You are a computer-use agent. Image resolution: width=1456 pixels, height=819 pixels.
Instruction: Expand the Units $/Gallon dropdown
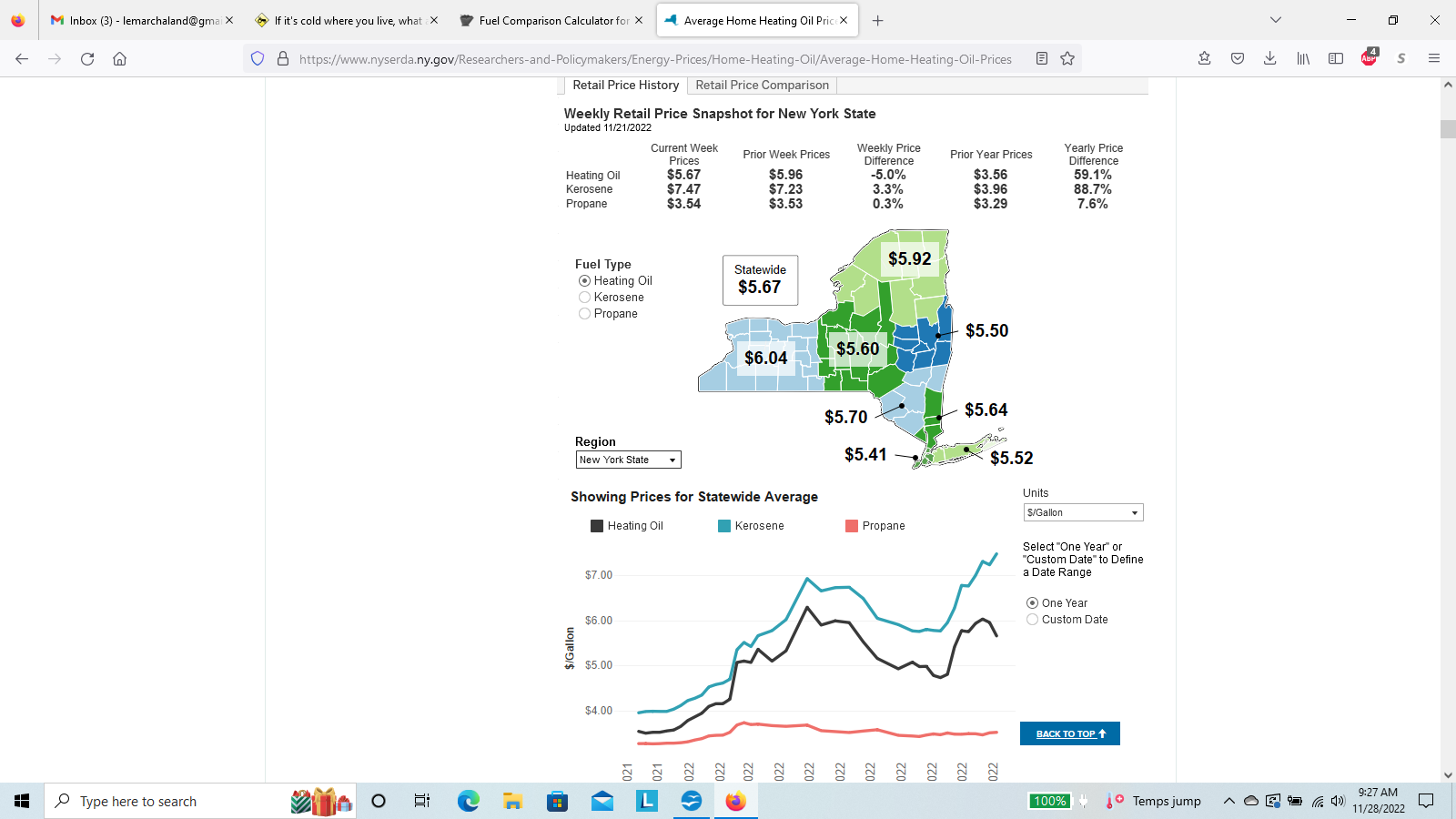click(x=1083, y=513)
